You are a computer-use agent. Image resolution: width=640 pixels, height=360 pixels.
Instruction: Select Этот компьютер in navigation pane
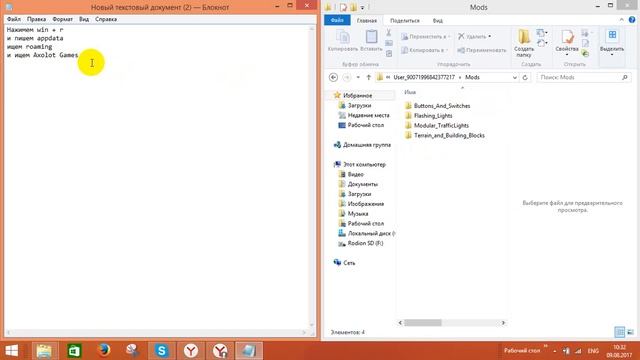364,164
